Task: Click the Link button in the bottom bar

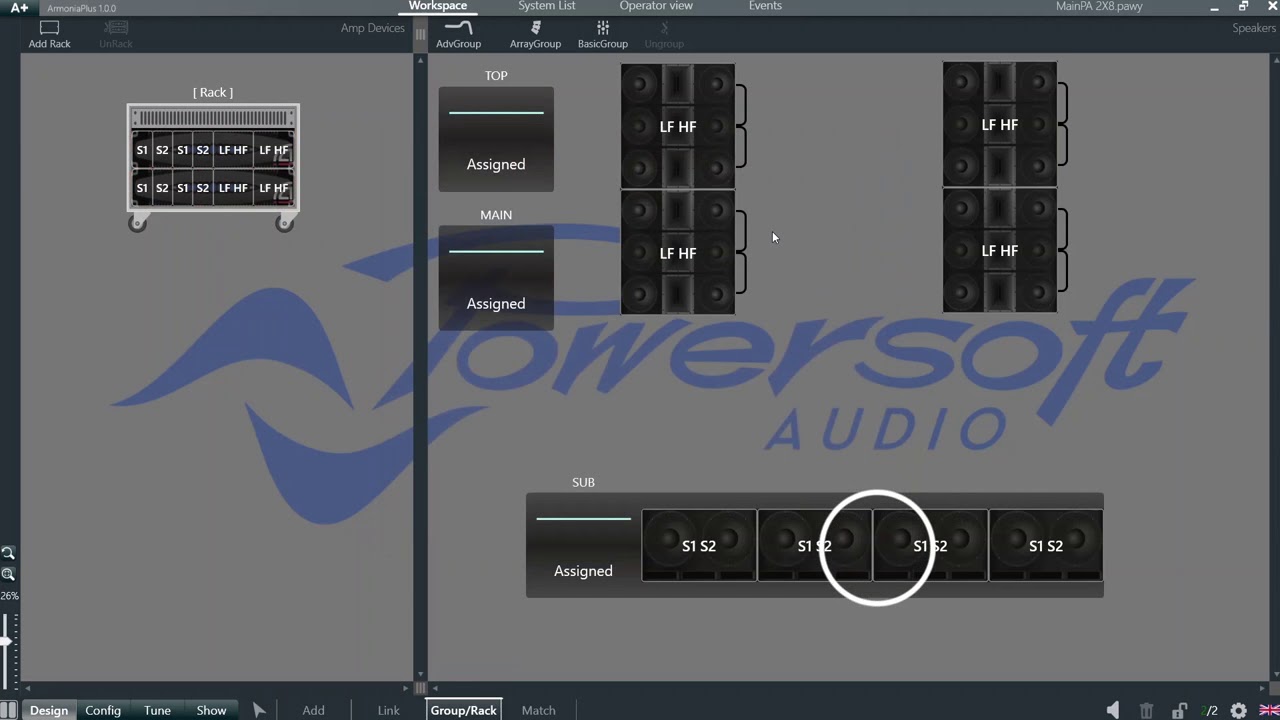Action: point(388,710)
